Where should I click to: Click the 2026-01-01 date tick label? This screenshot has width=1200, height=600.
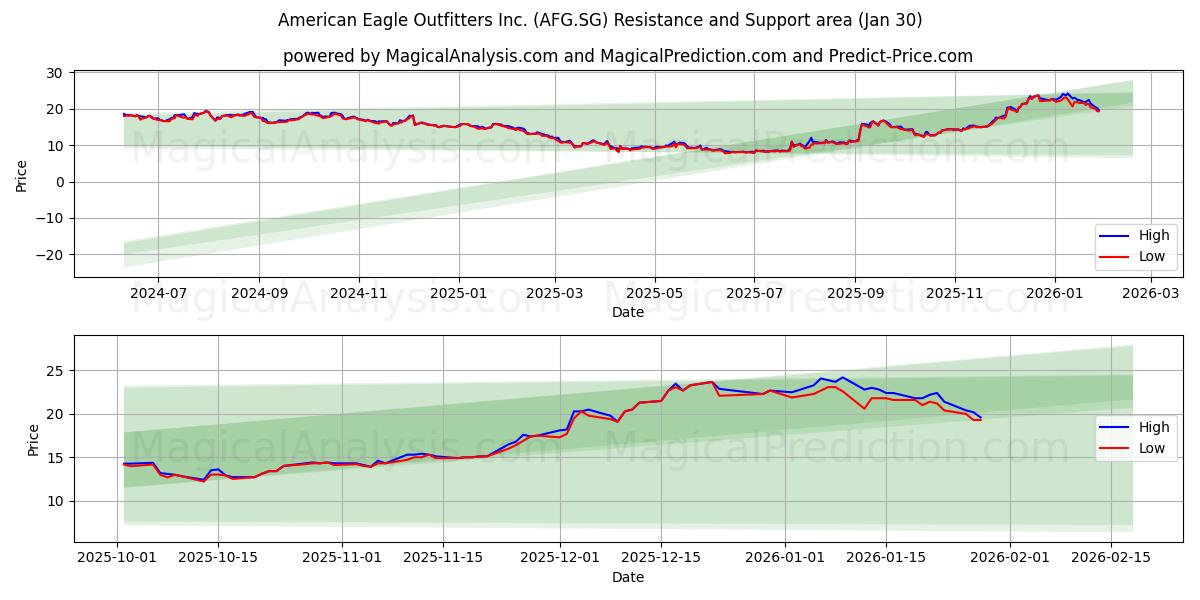(x=783, y=559)
